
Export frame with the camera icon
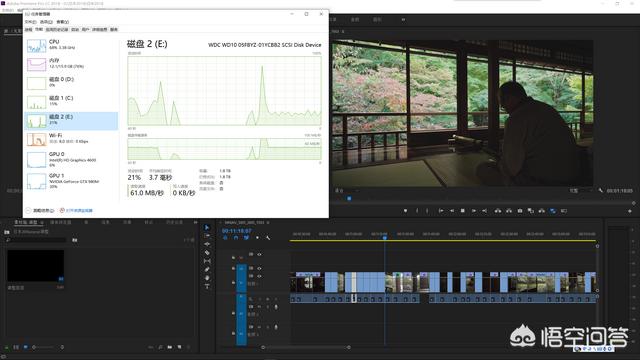click(x=520, y=211)
